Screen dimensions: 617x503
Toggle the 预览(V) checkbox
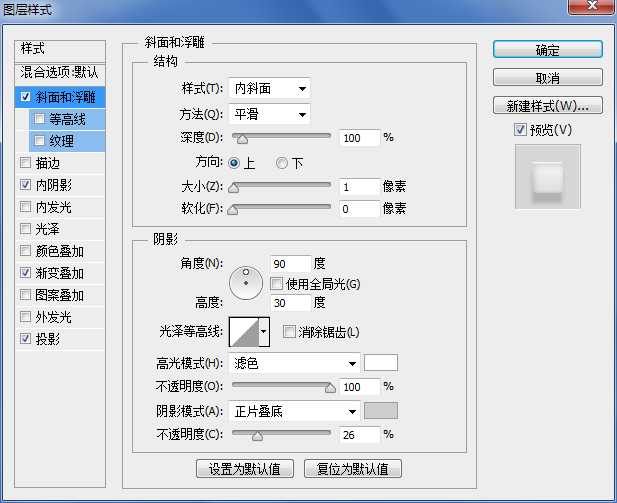pos(520,129)
